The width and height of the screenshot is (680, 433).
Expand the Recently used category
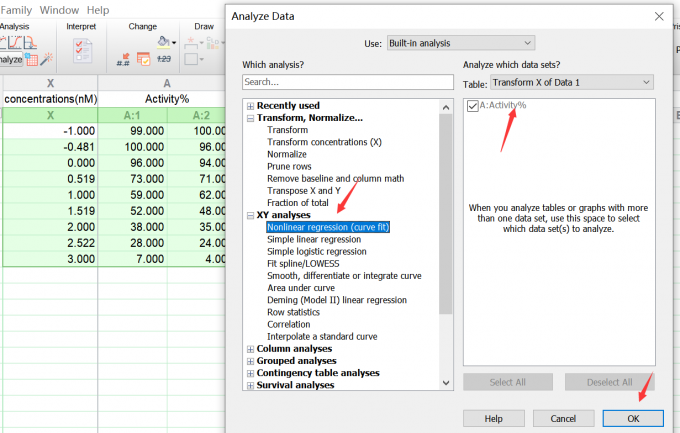(250, 106)
